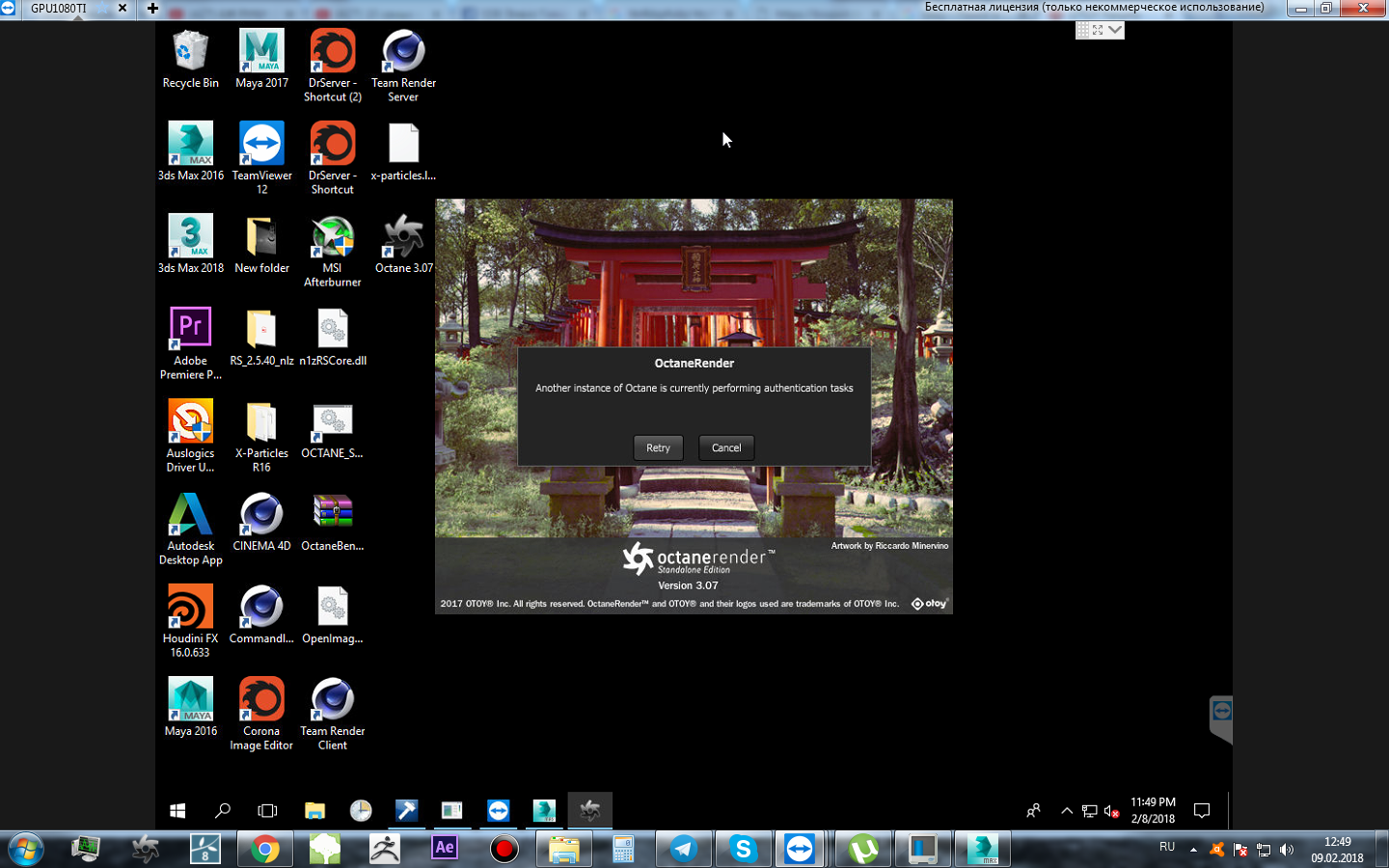This screenshot has width=1389, height=868.
Task: Select the Houdini FX 16.0.633 shortcut
Action: click(x=190, y=621)
